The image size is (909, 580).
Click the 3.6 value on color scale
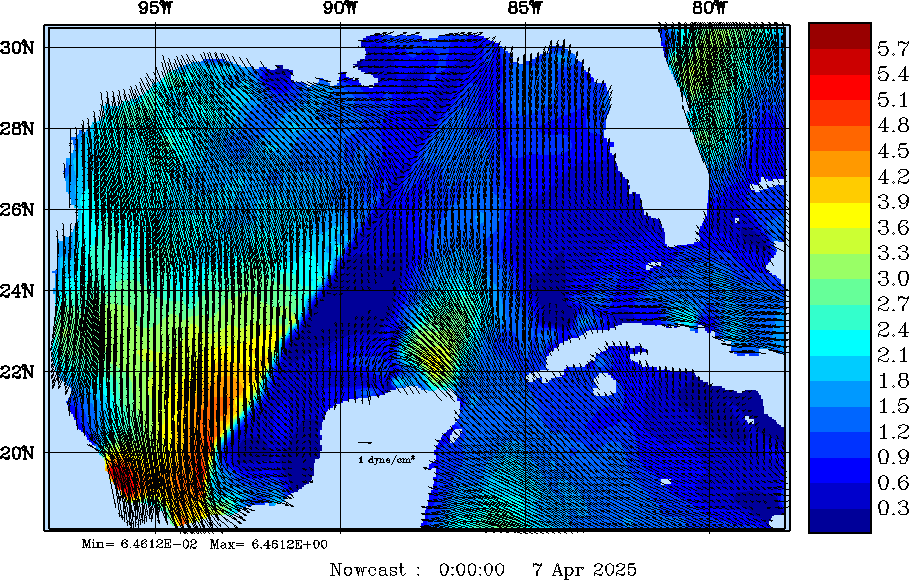coord(893,227)
